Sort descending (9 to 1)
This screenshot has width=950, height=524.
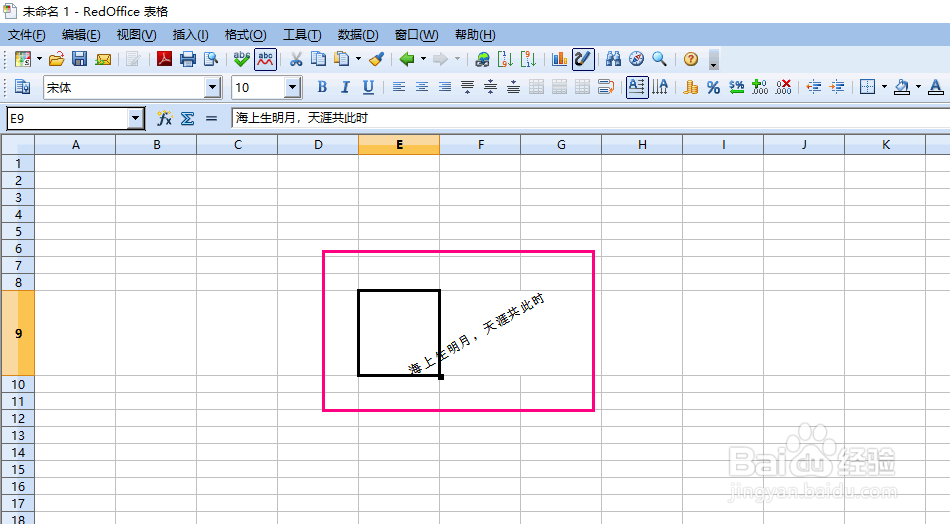pos(528,59)
